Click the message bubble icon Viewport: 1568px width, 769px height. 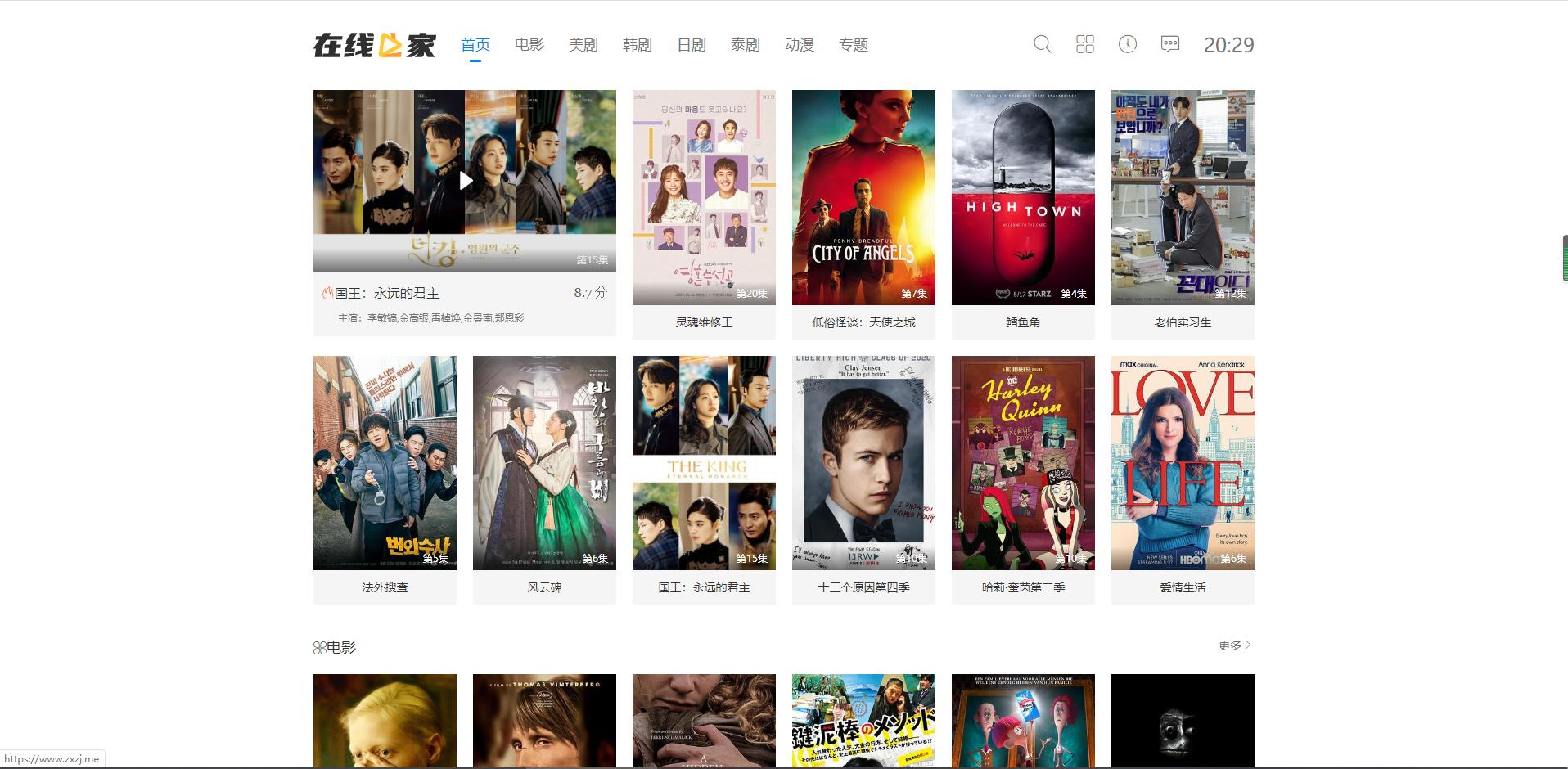(x=1169, y=44)
